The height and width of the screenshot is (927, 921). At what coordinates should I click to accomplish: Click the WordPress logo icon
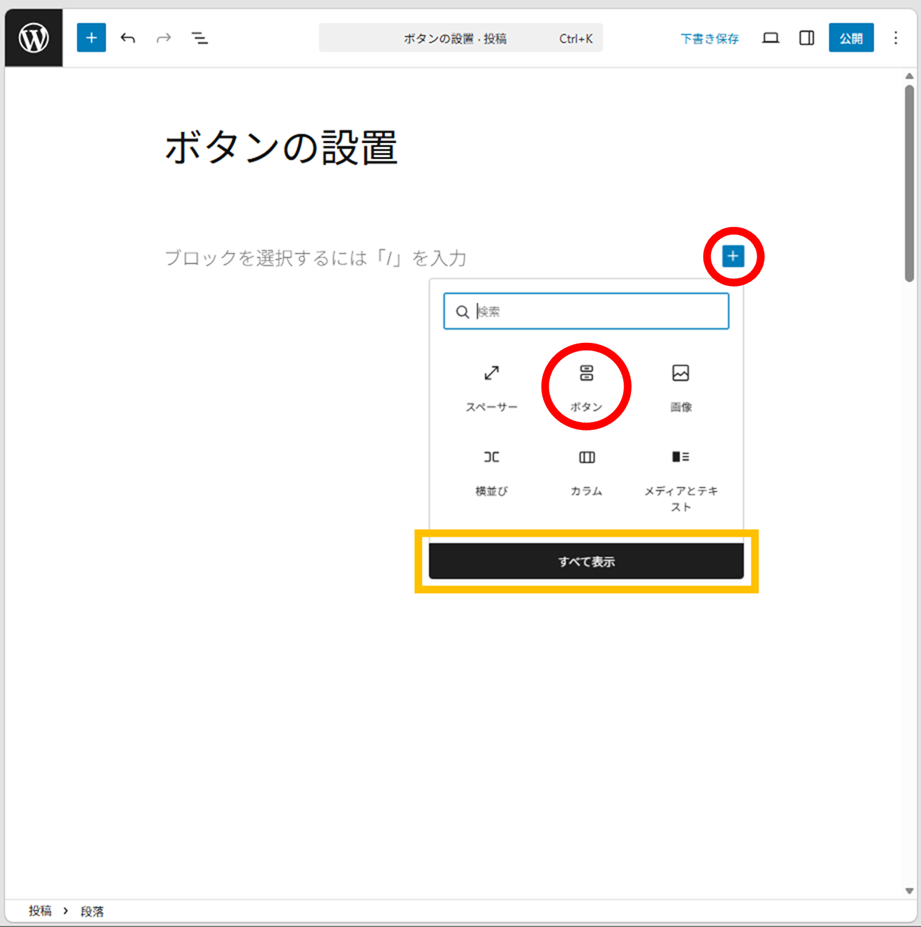(34, 39)
